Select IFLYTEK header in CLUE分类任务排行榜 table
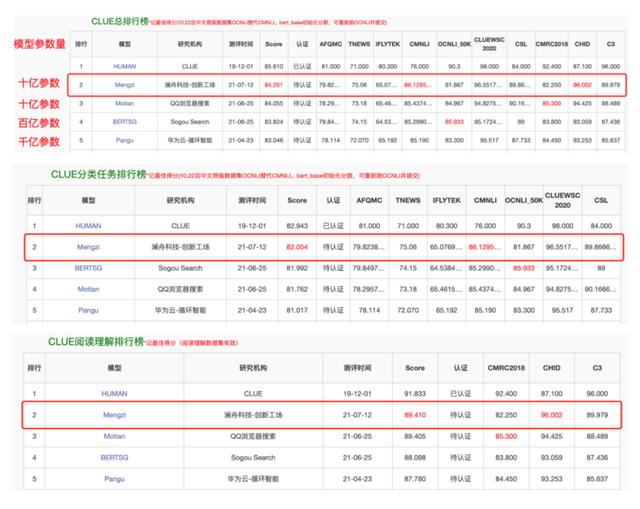The image size is (640, 509). 447,200
